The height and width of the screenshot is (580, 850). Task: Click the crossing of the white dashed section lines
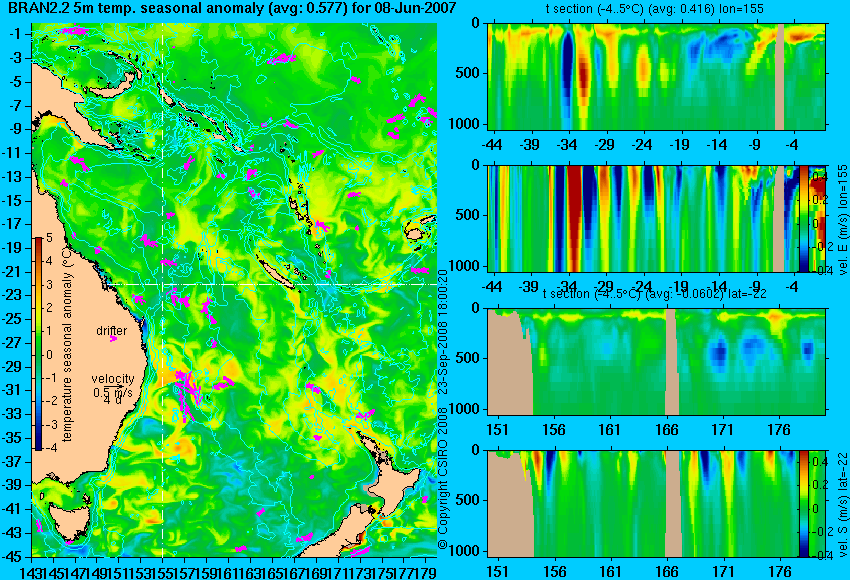pyautogui.click(x=163, y=284)
